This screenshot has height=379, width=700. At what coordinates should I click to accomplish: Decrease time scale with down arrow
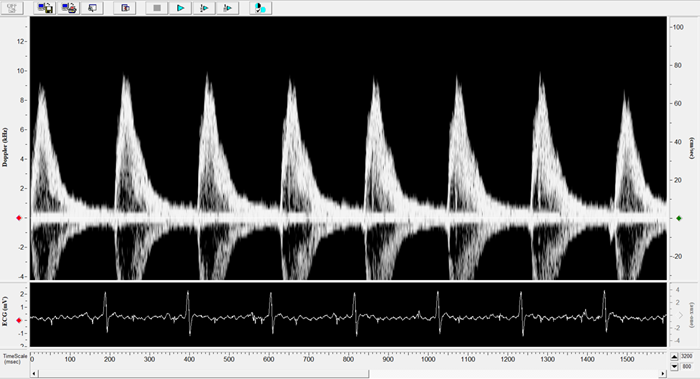(674, 367)
